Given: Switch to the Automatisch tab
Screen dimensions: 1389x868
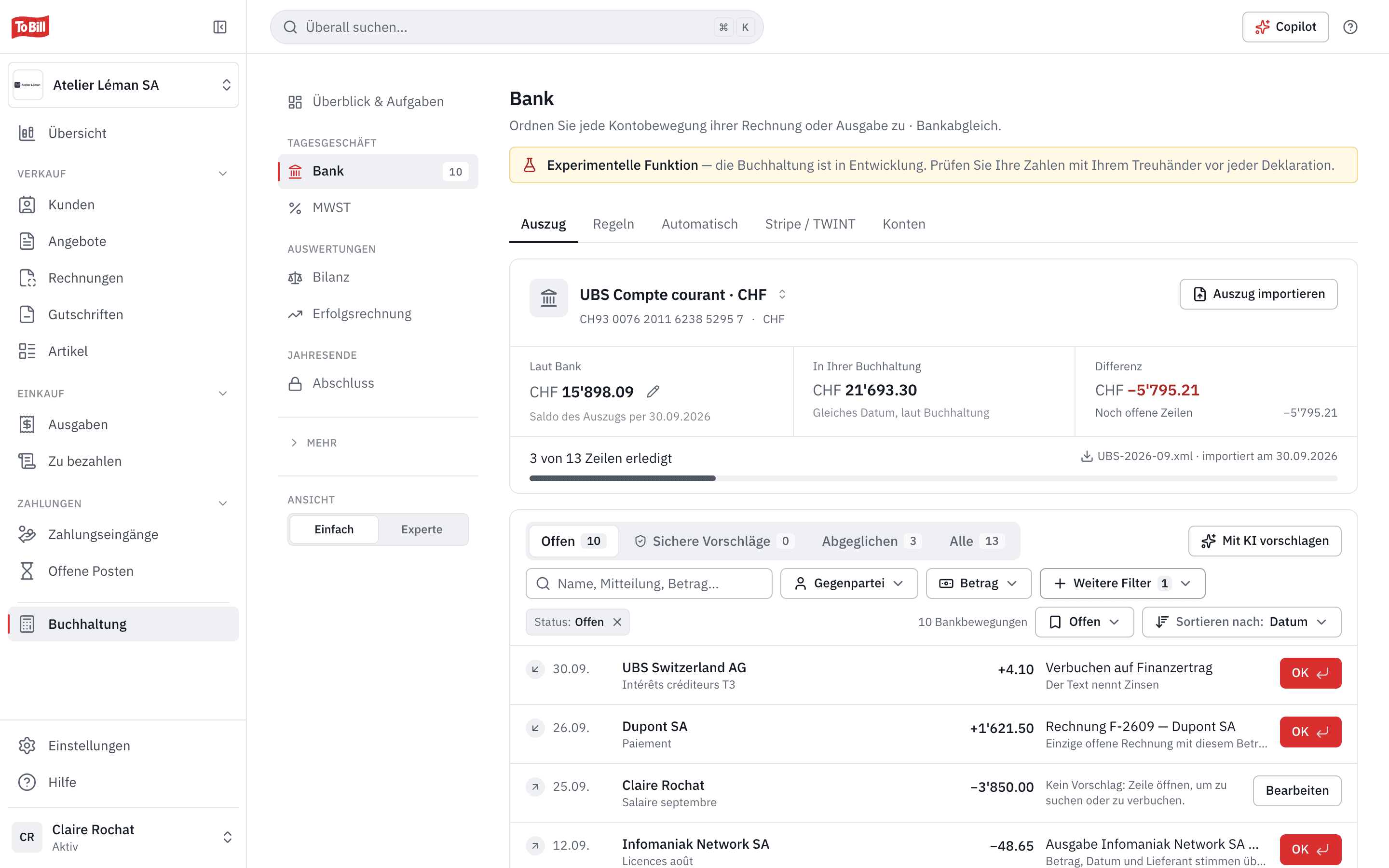Looking at the screenshot, I should pos(699,224).
